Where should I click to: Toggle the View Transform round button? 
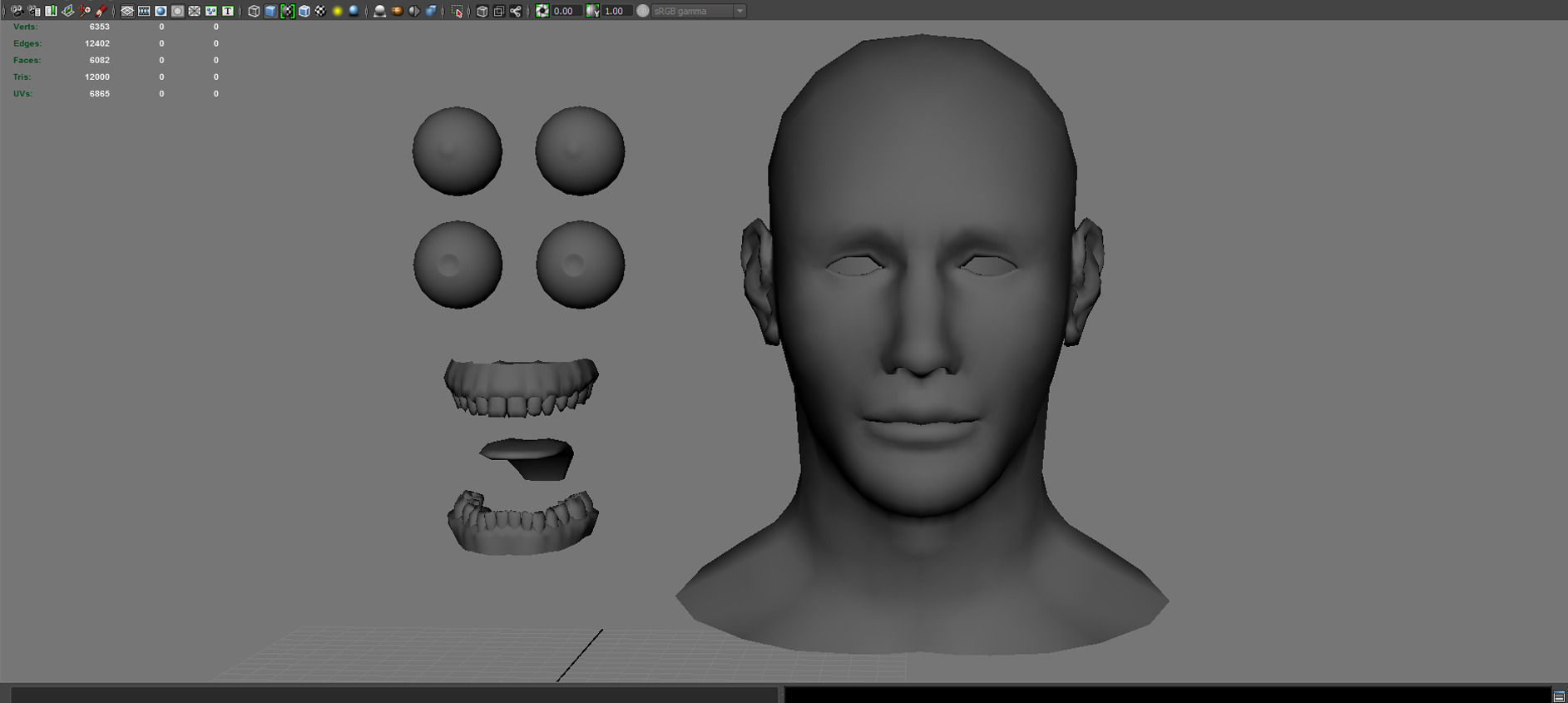643,11
